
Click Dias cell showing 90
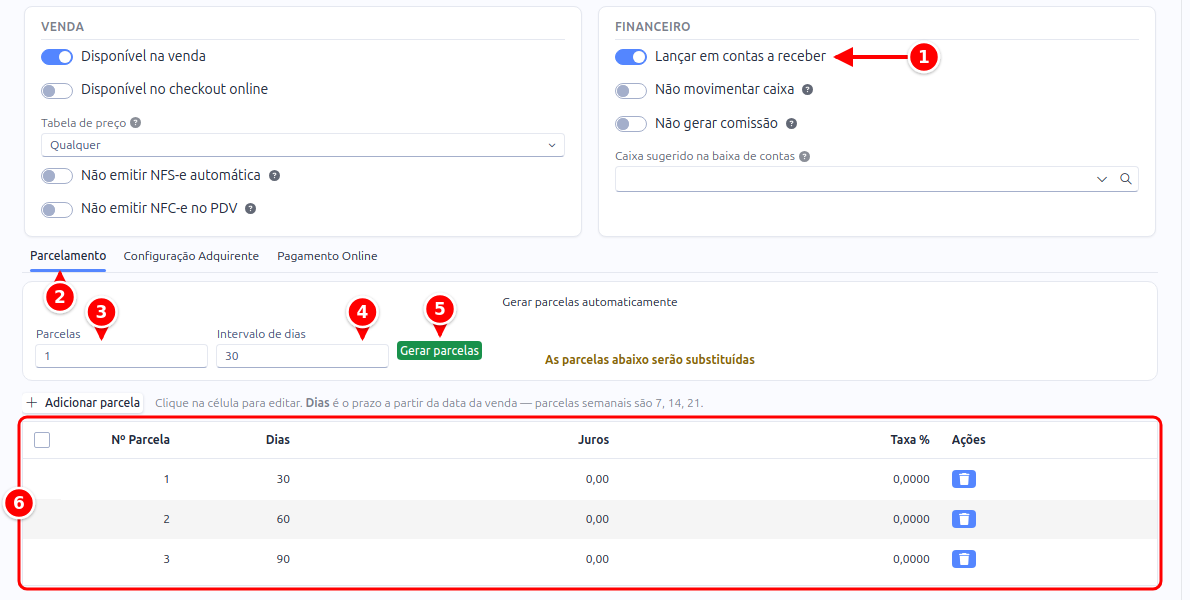[x=283, y=560]
